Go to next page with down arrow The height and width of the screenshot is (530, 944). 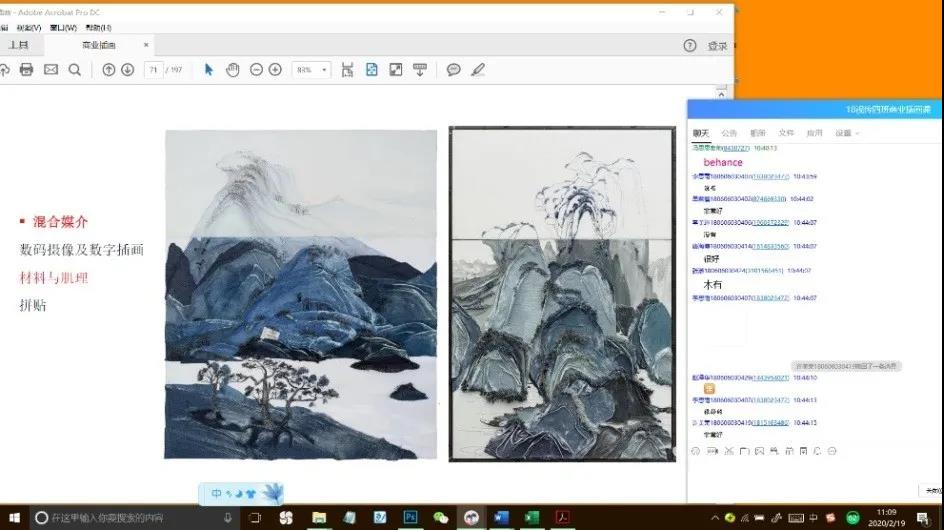[128, 70]
